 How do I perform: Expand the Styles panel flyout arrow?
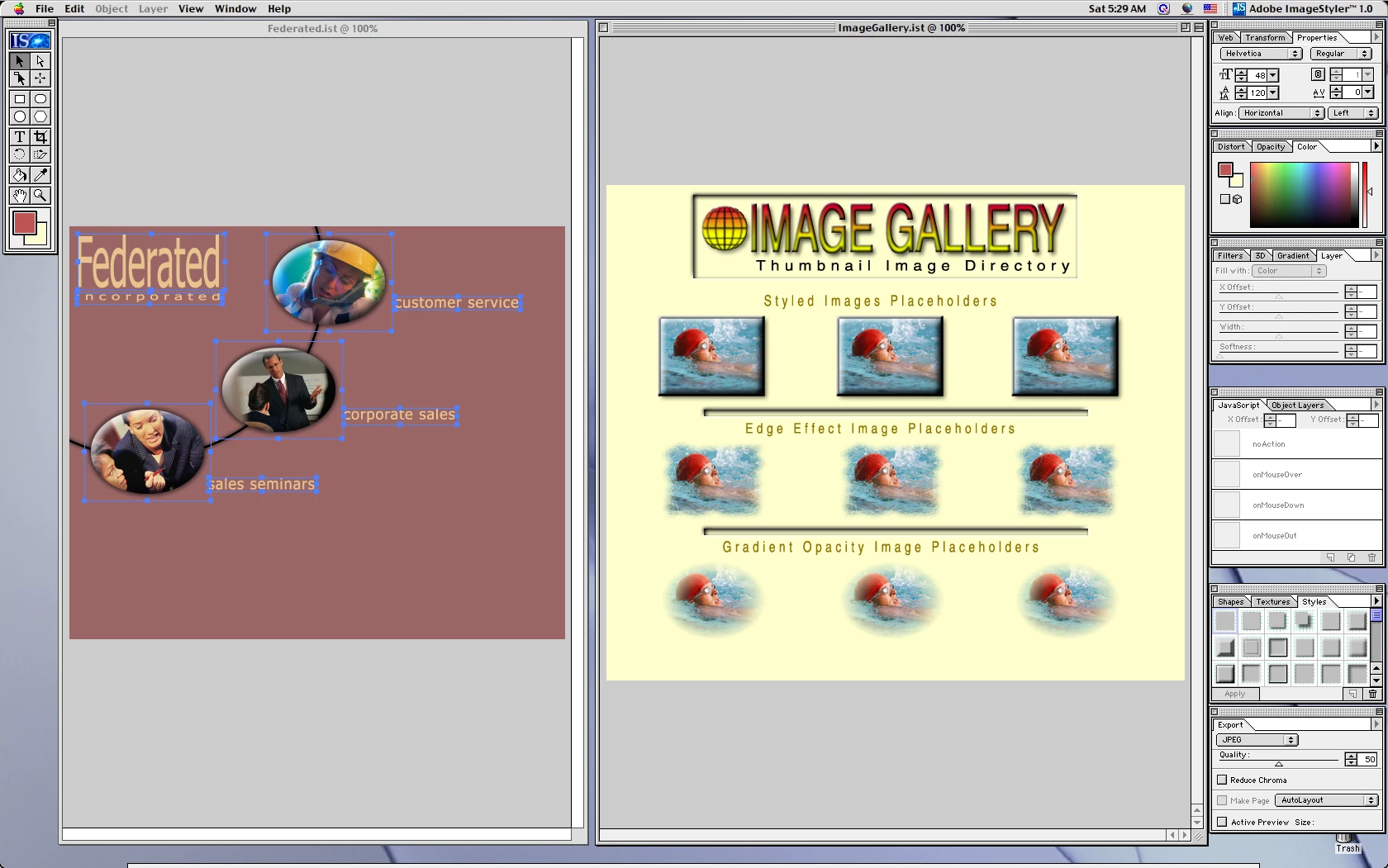(x=1376, y=601)
